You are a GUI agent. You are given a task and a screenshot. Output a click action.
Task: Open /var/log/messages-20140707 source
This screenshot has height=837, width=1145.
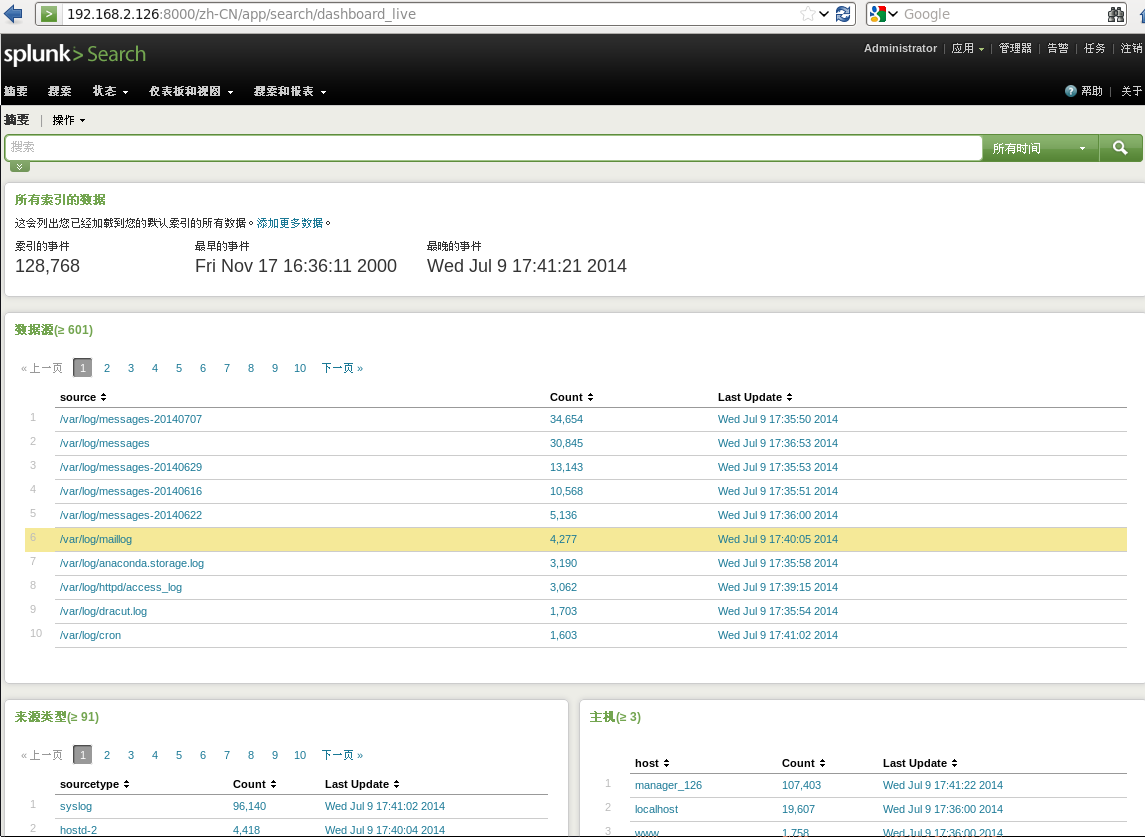coord(131,419)
